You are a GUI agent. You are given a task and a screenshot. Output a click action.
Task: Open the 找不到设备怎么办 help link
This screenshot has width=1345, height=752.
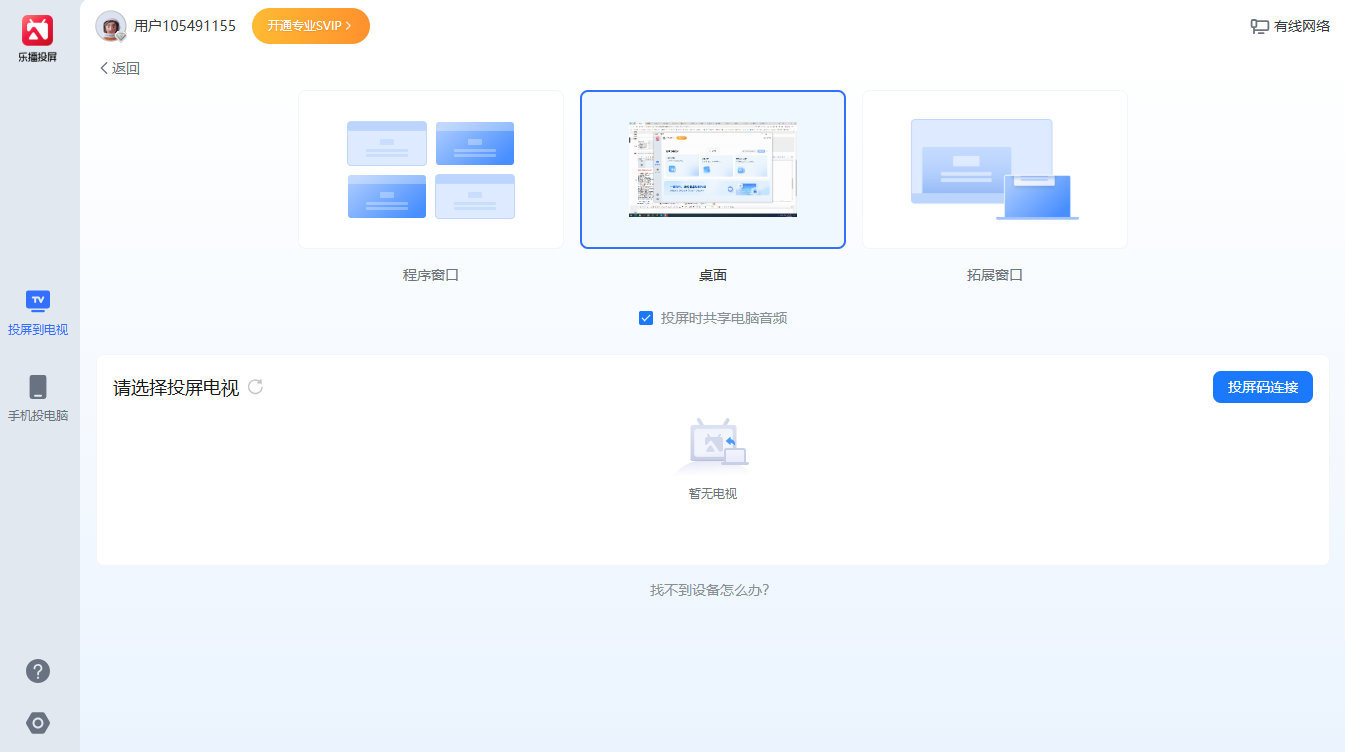click(x=710, y=590)
